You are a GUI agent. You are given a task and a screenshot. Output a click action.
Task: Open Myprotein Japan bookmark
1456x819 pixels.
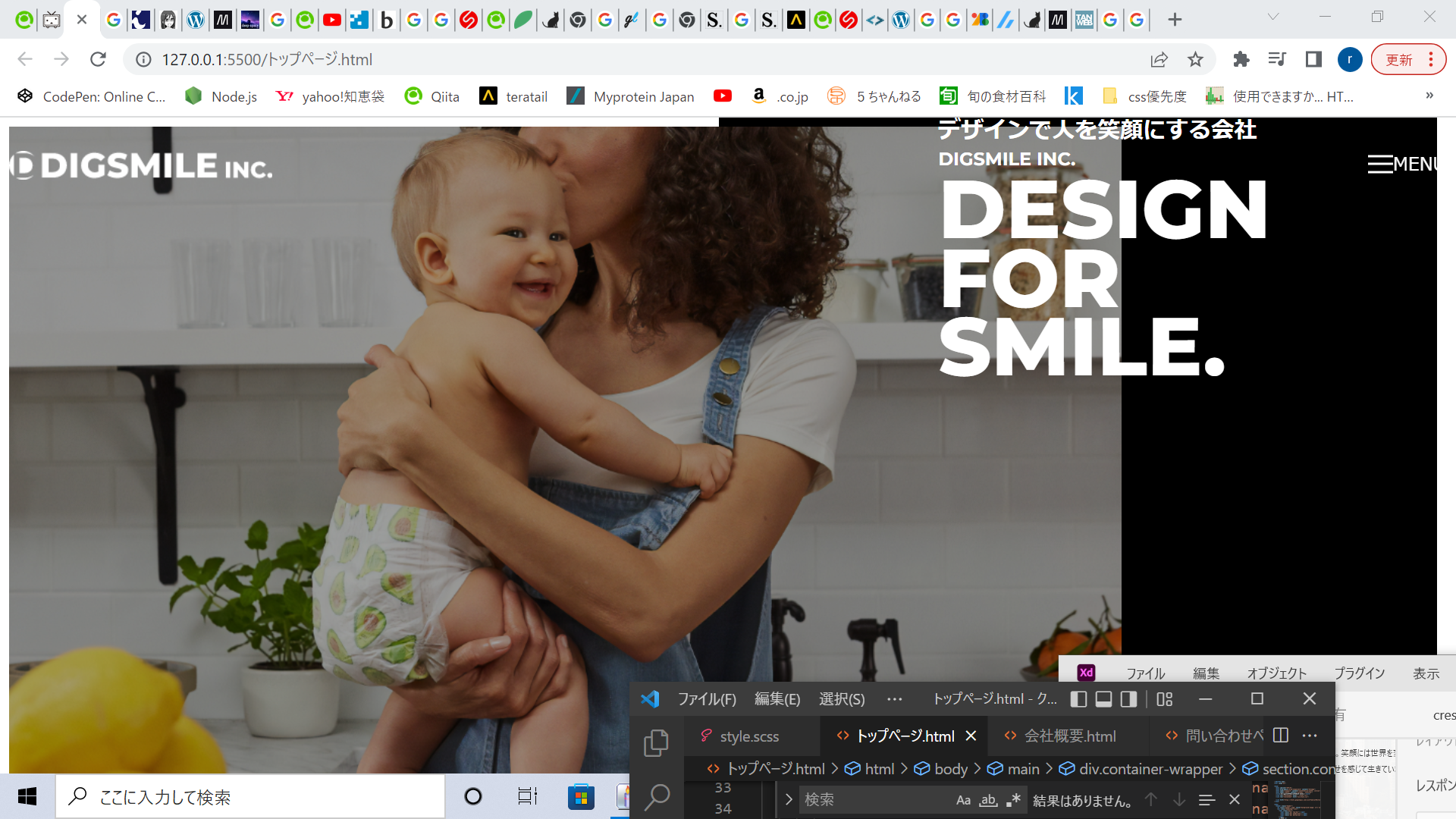tap(631, 96)
